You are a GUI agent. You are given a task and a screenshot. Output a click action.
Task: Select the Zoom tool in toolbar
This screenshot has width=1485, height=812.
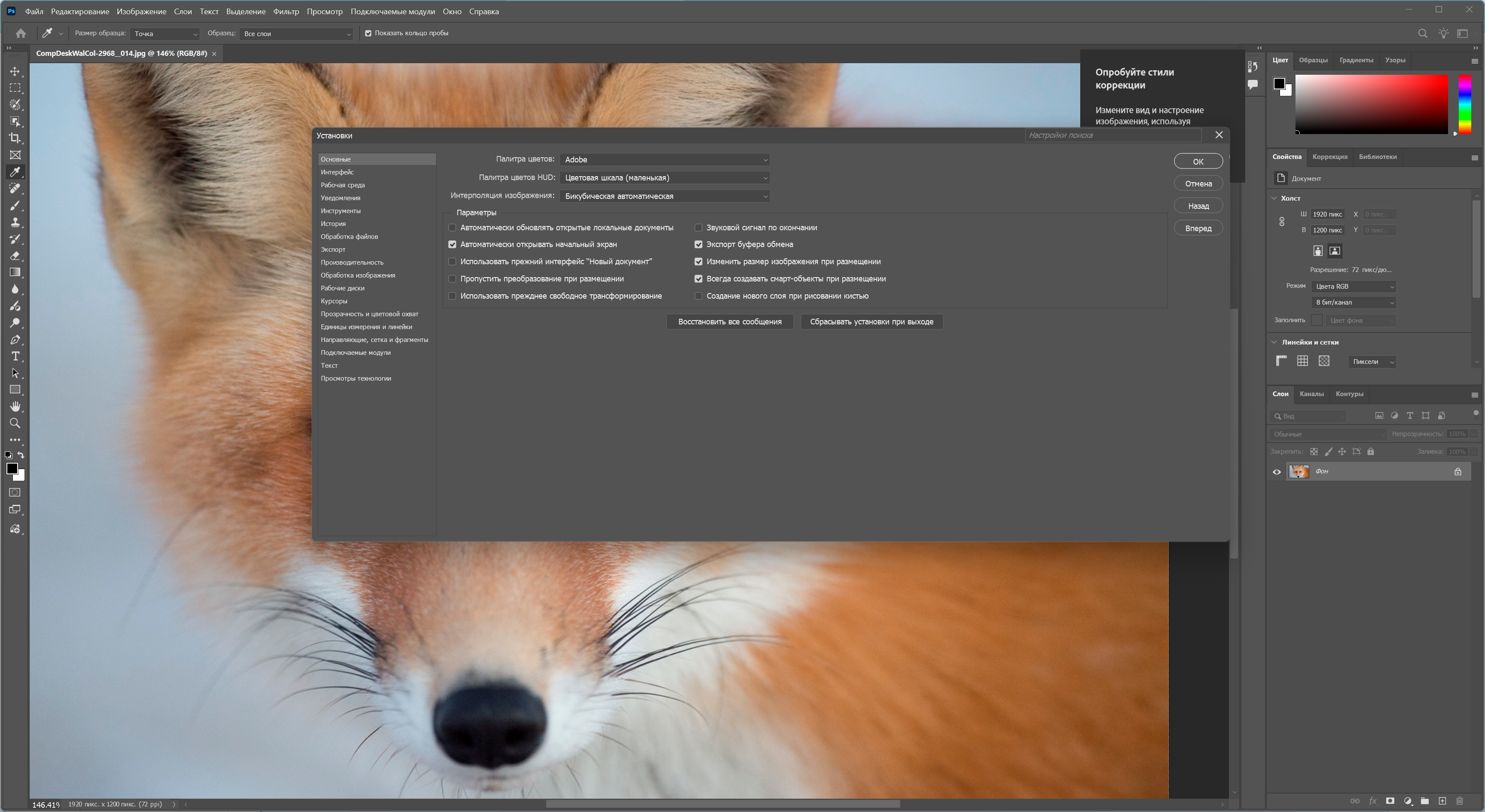(x=15, y=423)
